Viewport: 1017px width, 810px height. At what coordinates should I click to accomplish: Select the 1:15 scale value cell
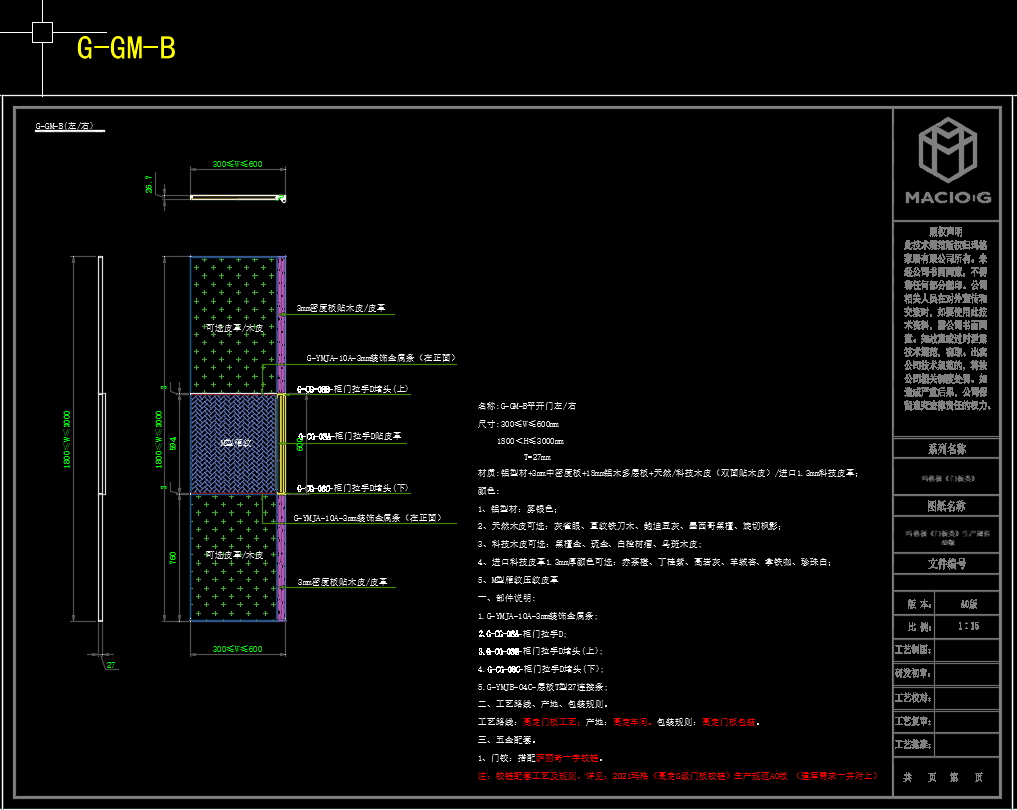968,626
